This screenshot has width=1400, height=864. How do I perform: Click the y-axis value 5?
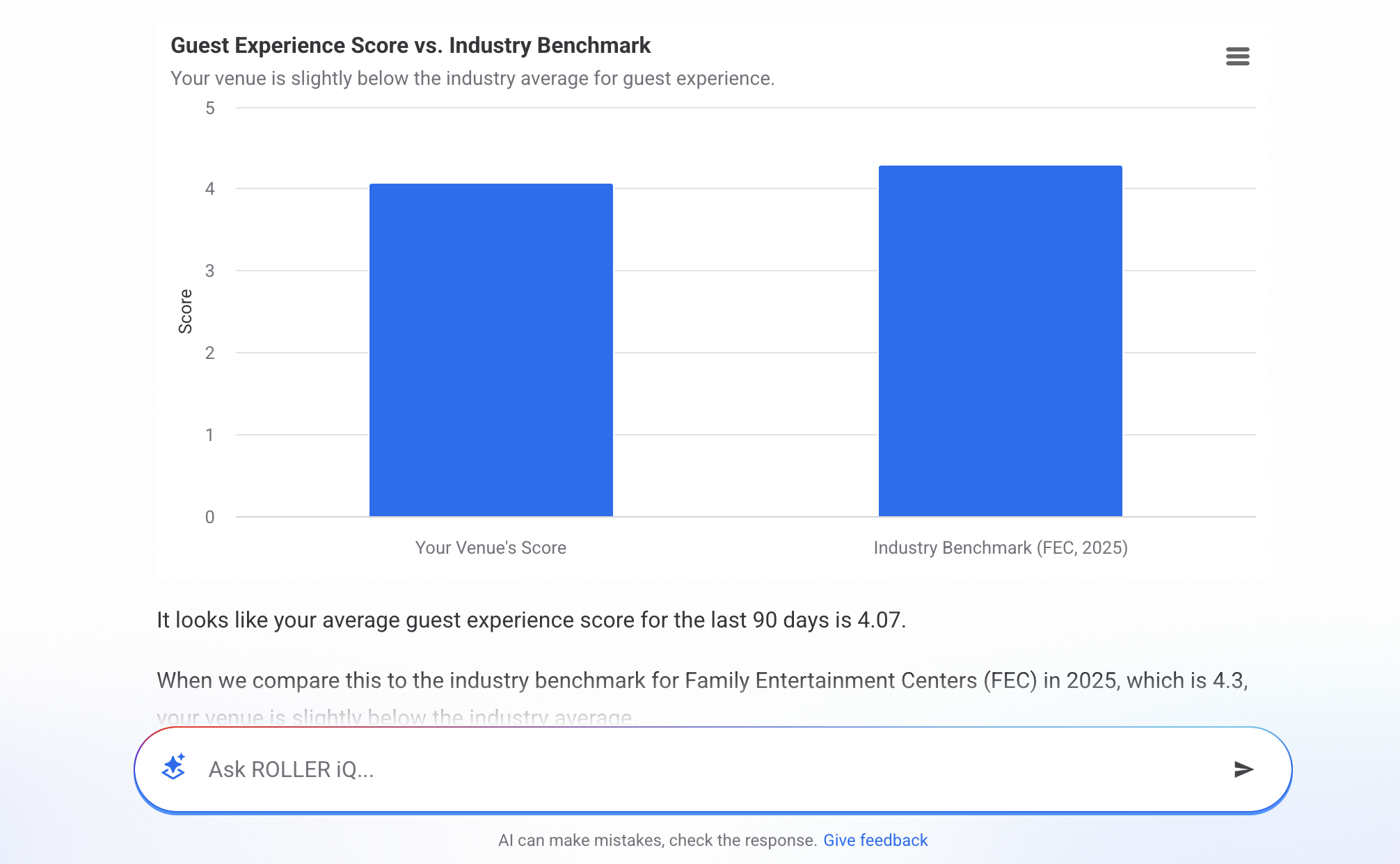209,108
